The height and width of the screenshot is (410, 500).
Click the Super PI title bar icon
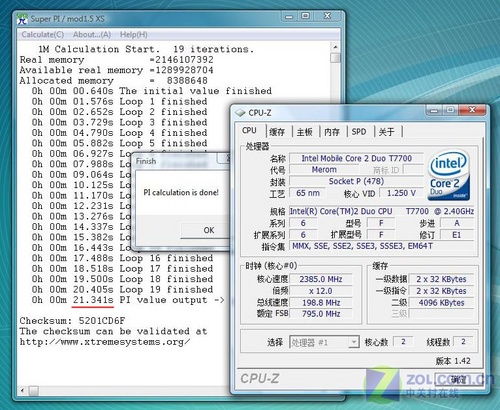click(x=22, y=19)
